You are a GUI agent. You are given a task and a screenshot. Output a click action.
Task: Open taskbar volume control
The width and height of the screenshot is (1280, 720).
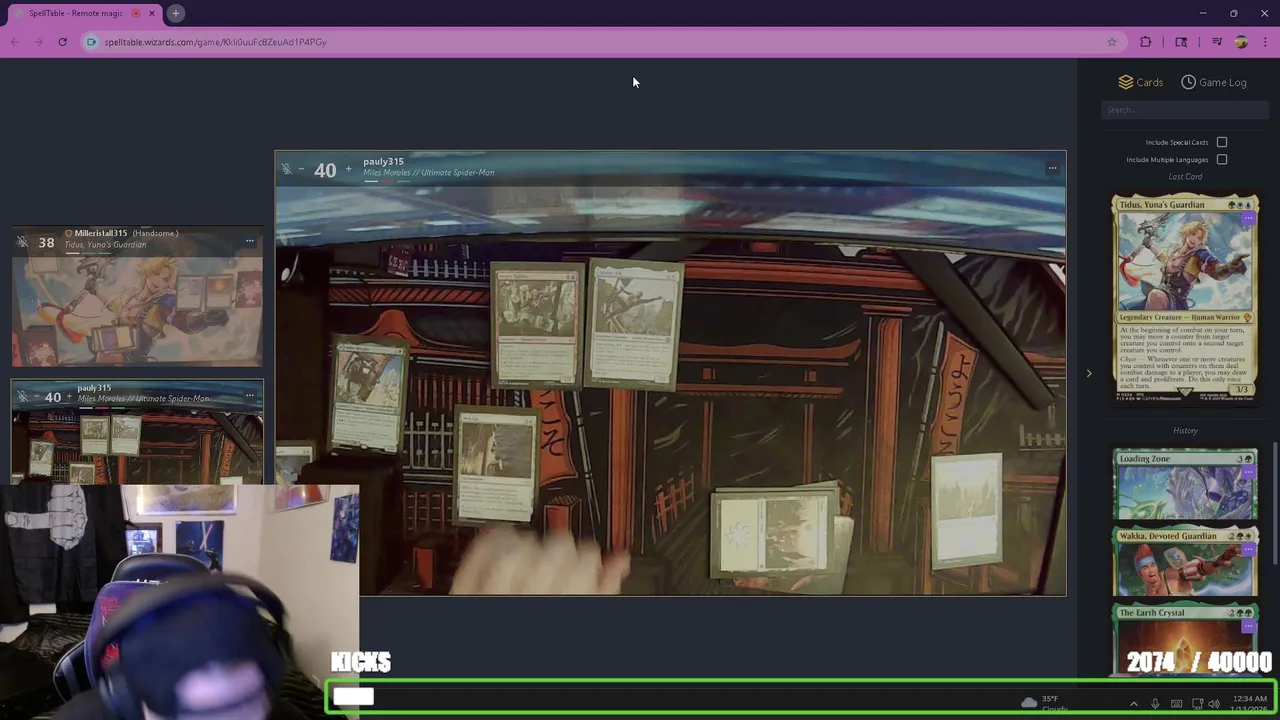[1214, 704]
